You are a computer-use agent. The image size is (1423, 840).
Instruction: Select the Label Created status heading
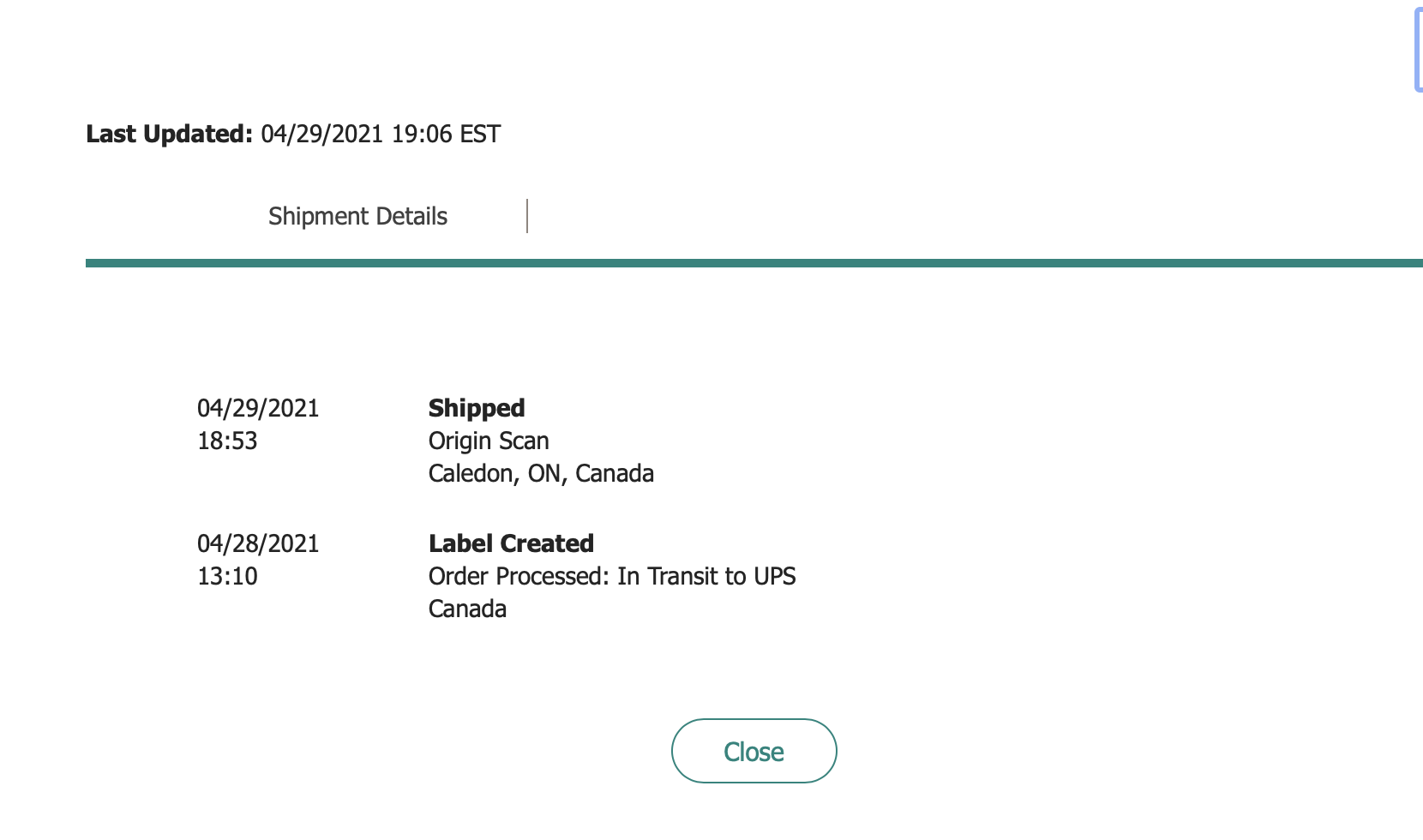point(511,543)
